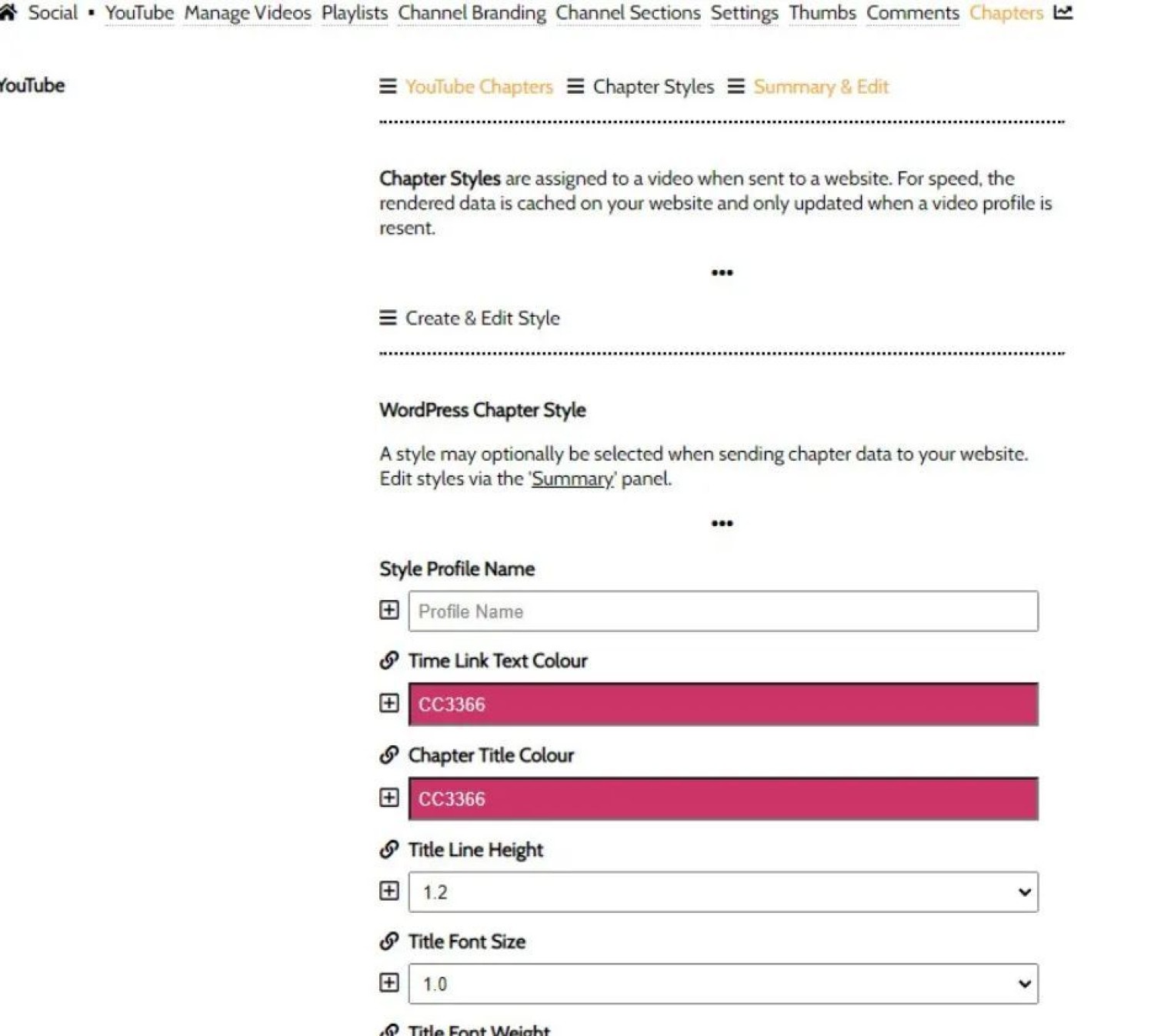
Task: Open the Title Line Height dropdown
Action: 722,892
